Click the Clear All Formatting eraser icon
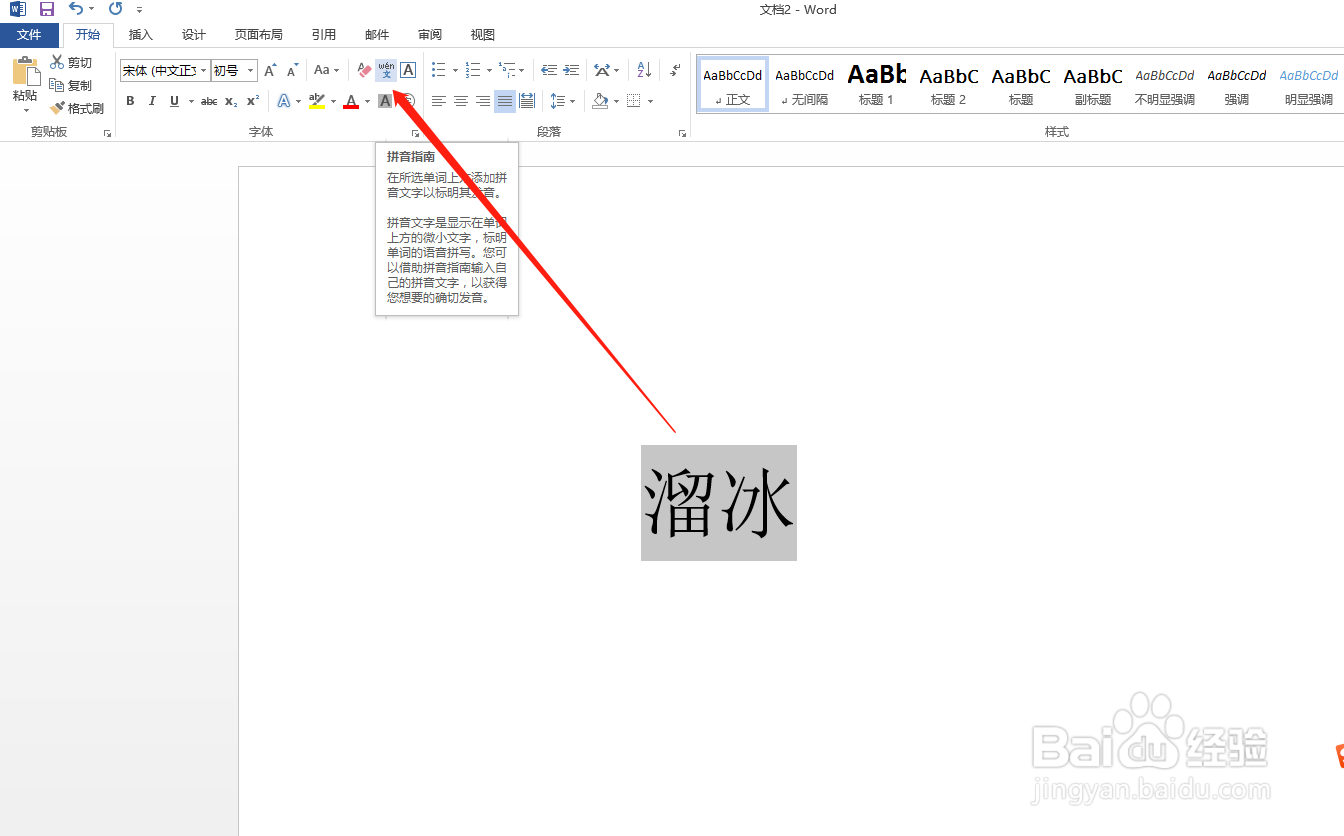The height and width of the screenshot is (836, 1344). [x=363, y=70]
